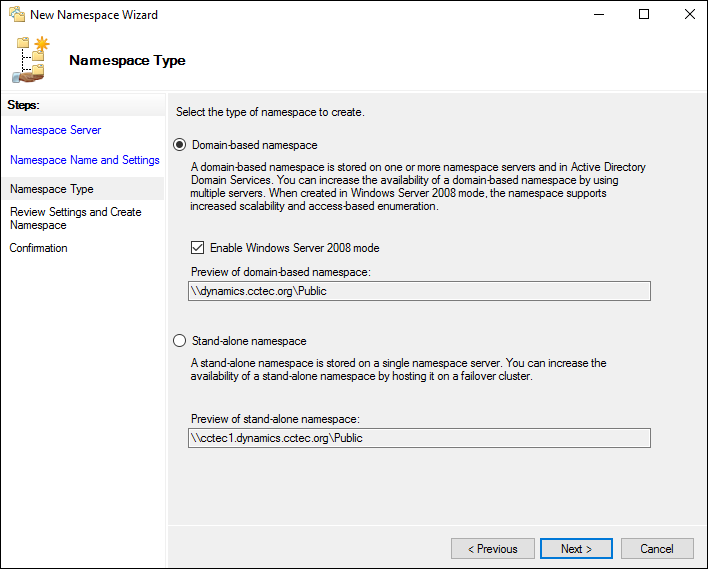This screenshot has width=708, height=569.
Task: Click the wizard icon in the title bar
Action: click(17, 15)
